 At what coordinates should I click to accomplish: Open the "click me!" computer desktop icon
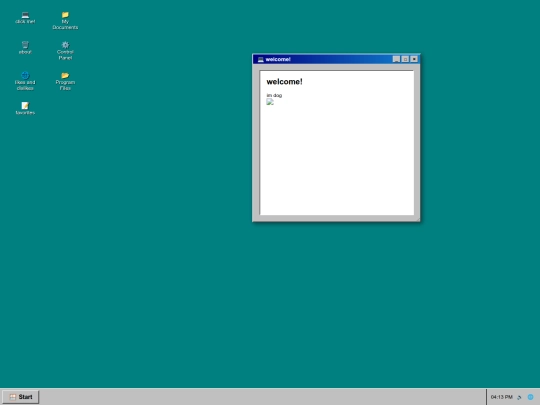[x=25, y=18]
